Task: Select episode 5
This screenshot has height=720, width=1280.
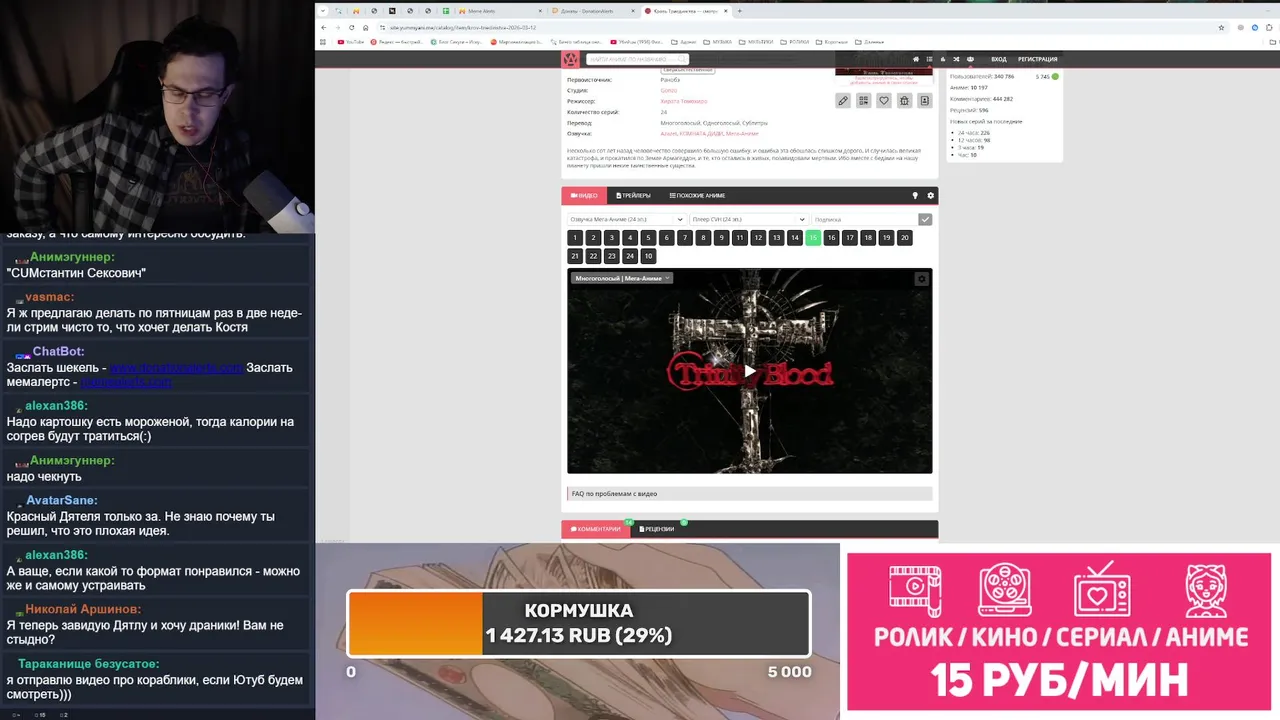Action: coord(648,238)
